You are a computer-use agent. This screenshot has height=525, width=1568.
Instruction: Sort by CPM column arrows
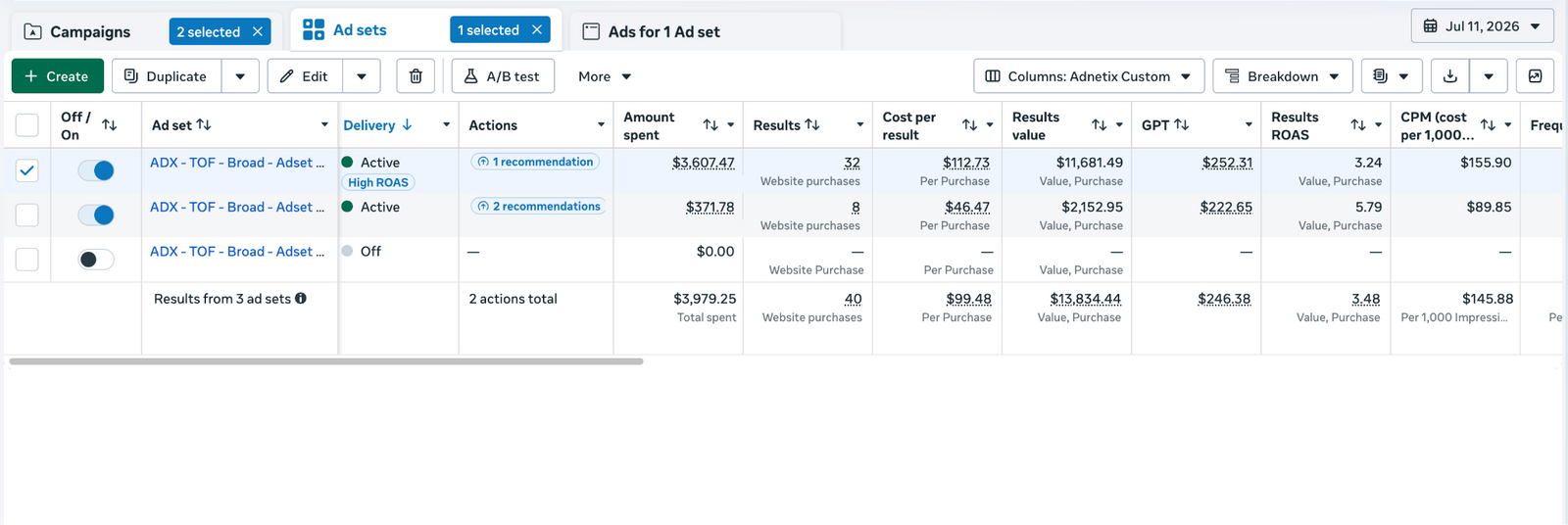coord(1488,125)
